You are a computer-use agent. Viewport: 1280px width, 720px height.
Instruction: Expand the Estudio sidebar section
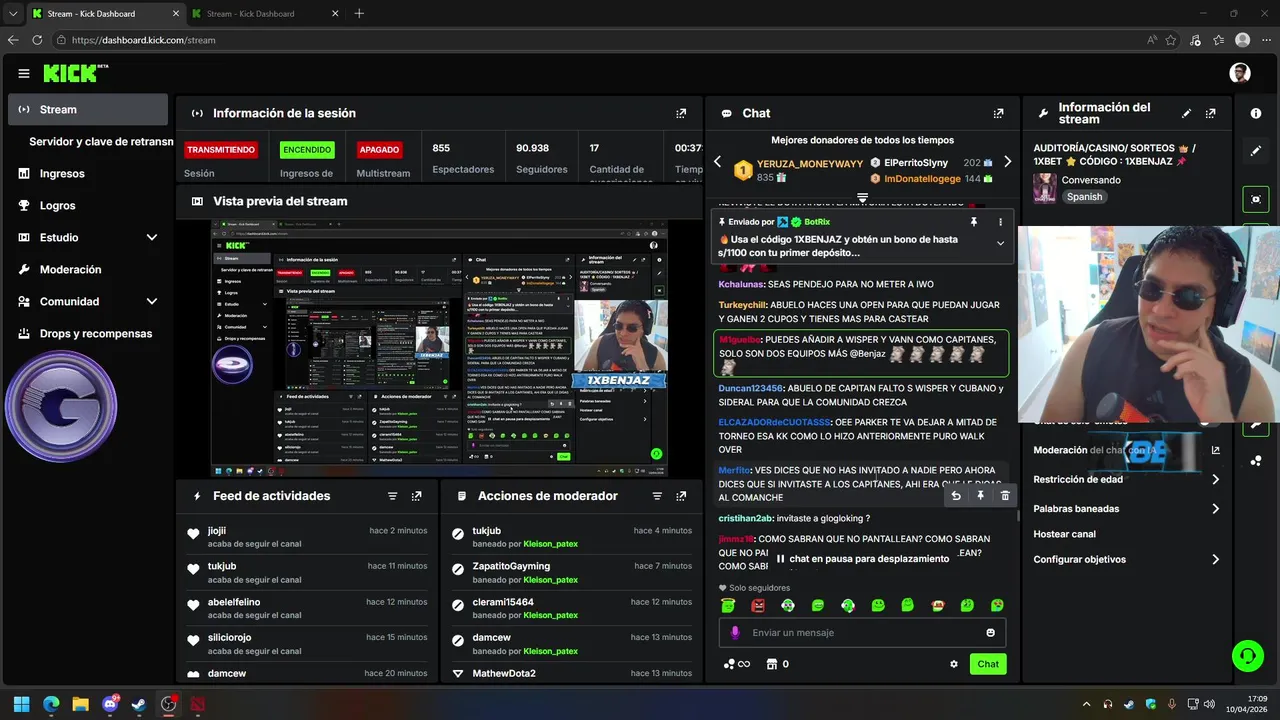pyautogui.click(x=152, y=237)
